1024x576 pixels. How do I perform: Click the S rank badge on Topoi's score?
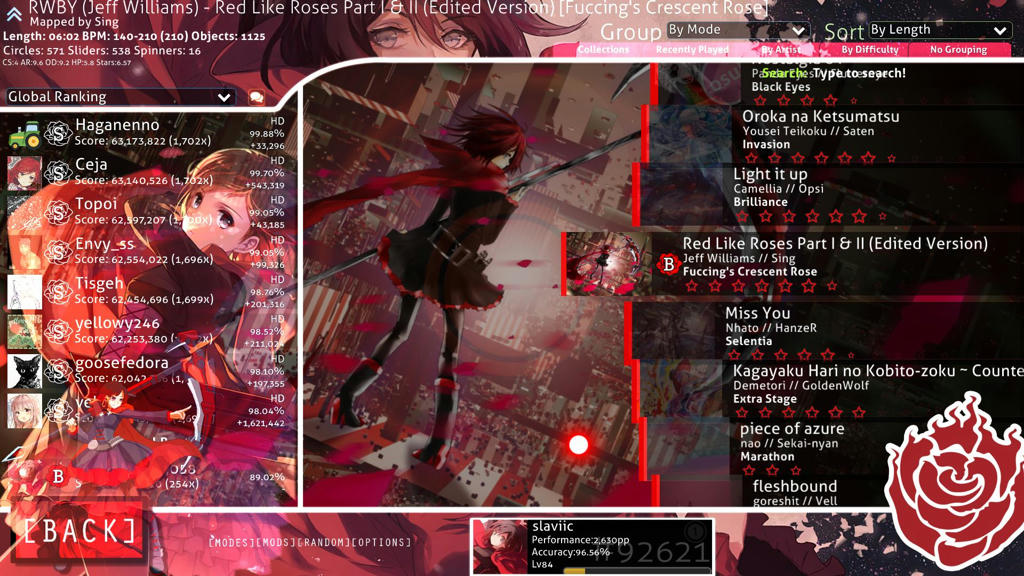point(58,212)
